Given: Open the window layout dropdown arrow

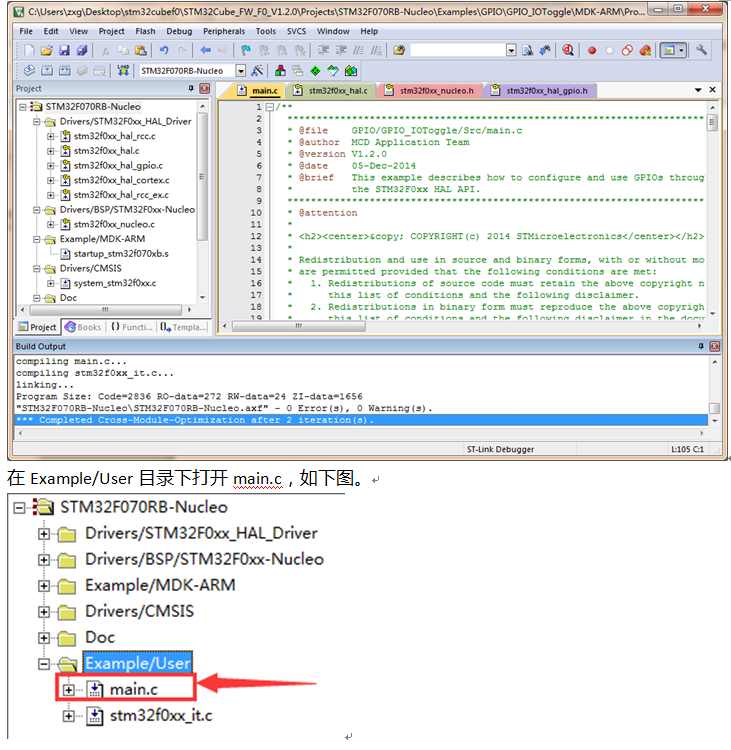Looking at the screenshot, I should [x=681, y=50].
